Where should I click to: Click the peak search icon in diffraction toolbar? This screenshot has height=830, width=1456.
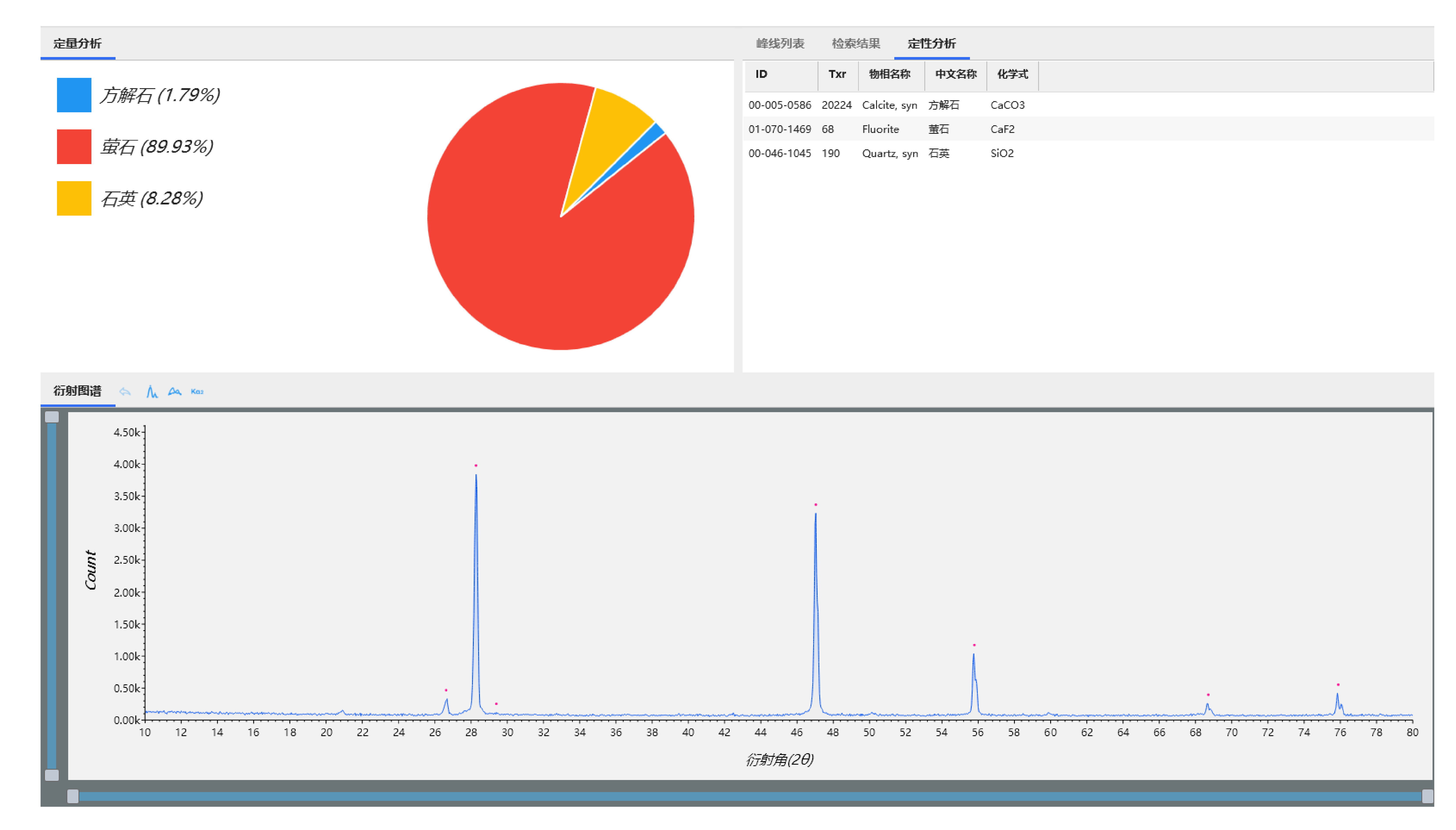click(151, 392)
